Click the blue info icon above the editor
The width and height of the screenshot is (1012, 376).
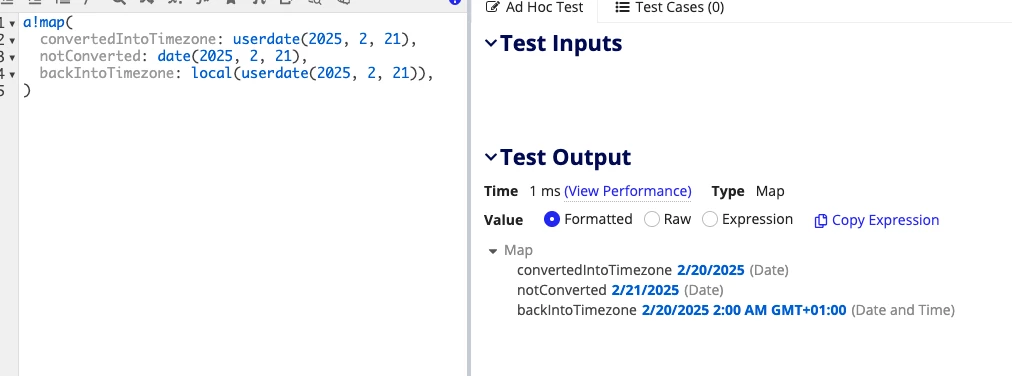point(455,2)
